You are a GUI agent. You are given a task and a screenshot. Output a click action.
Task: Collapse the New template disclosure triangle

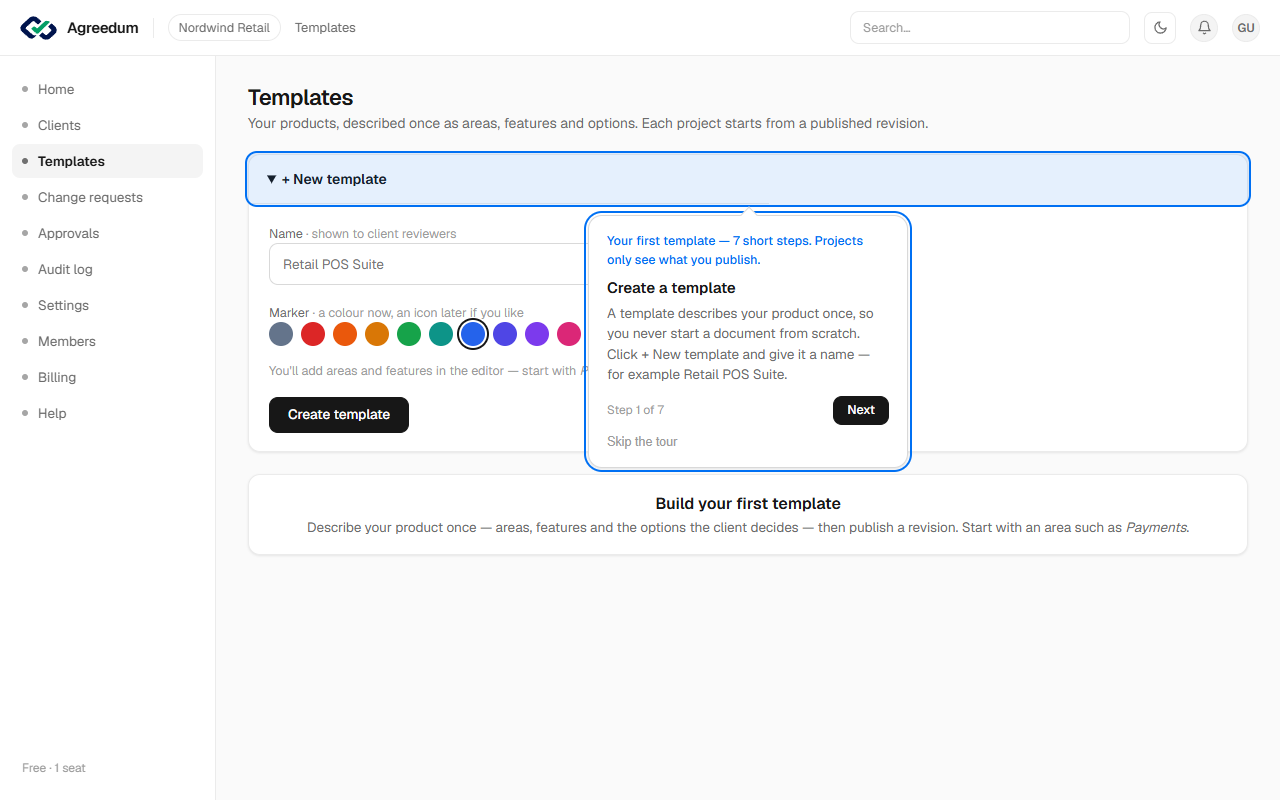(x=272, y=179)
